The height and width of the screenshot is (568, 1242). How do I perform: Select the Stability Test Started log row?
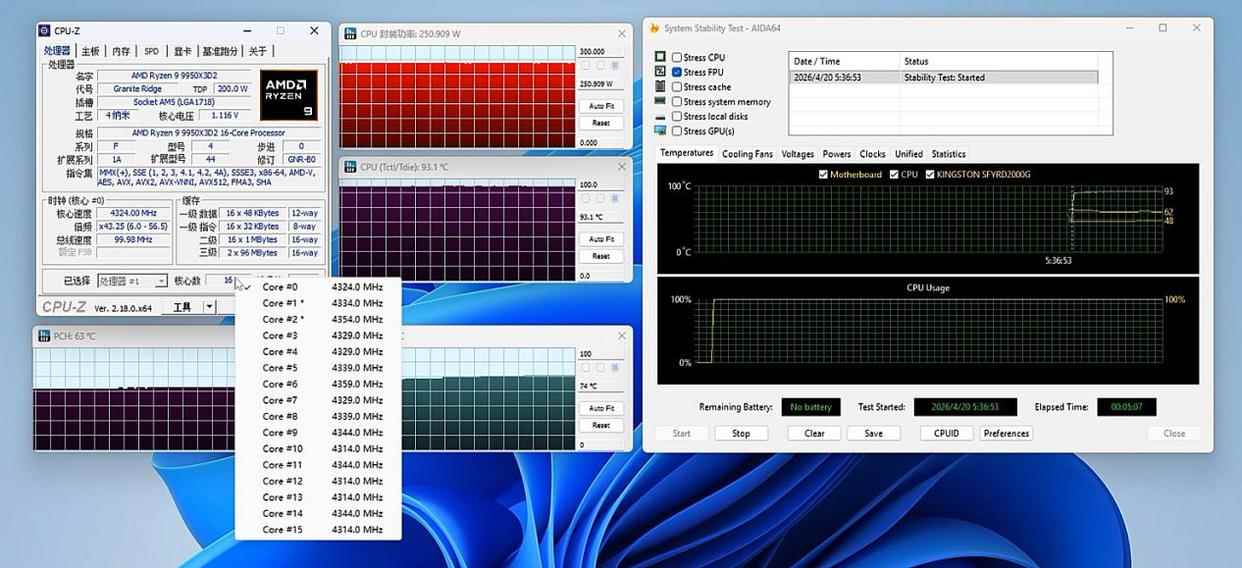(943, 77)
